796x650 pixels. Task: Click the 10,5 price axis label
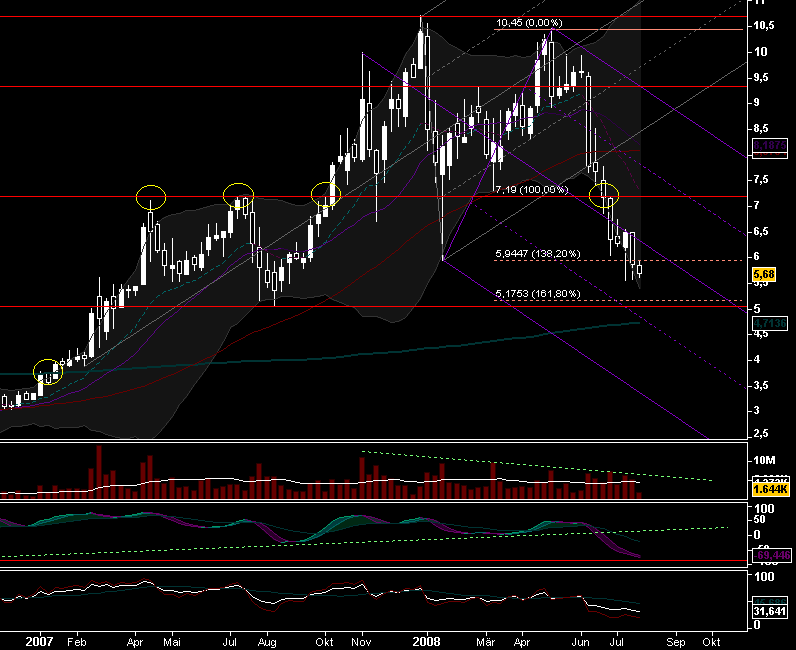coord(764,26)
